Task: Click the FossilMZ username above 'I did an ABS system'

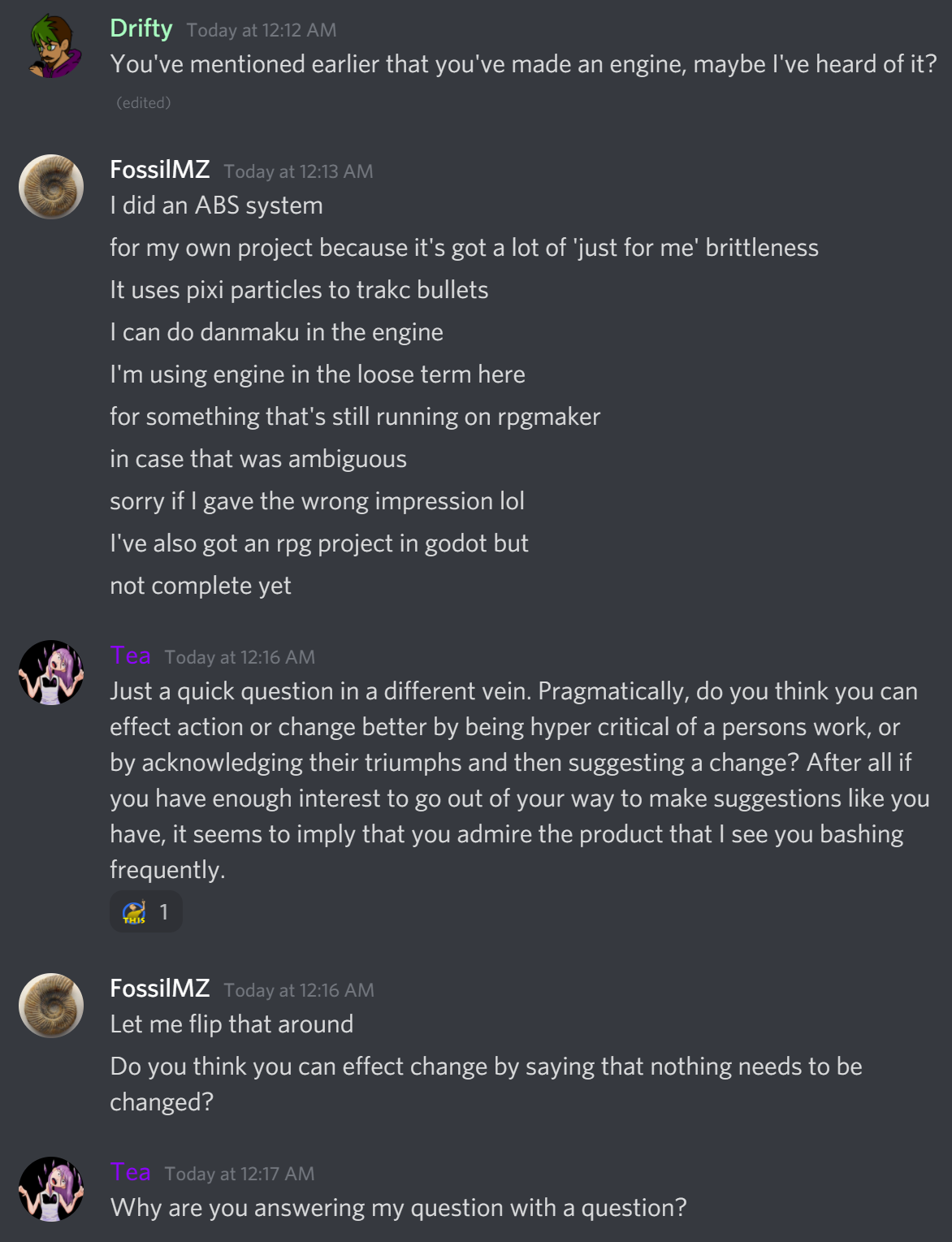Action: point(160,170)
